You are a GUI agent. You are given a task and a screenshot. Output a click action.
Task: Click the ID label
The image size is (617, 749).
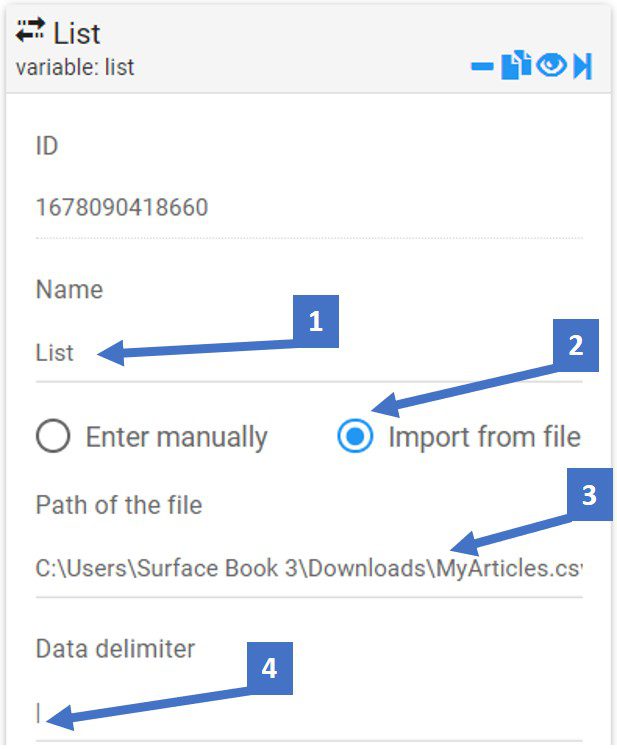tap(47, 146)
